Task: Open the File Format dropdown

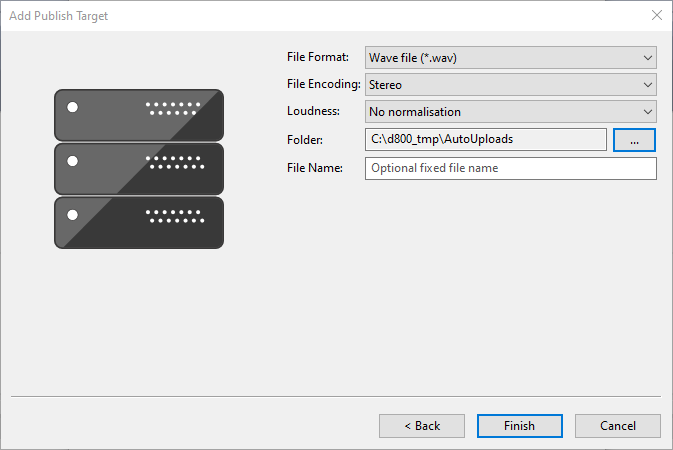Action: coord(510,58)
